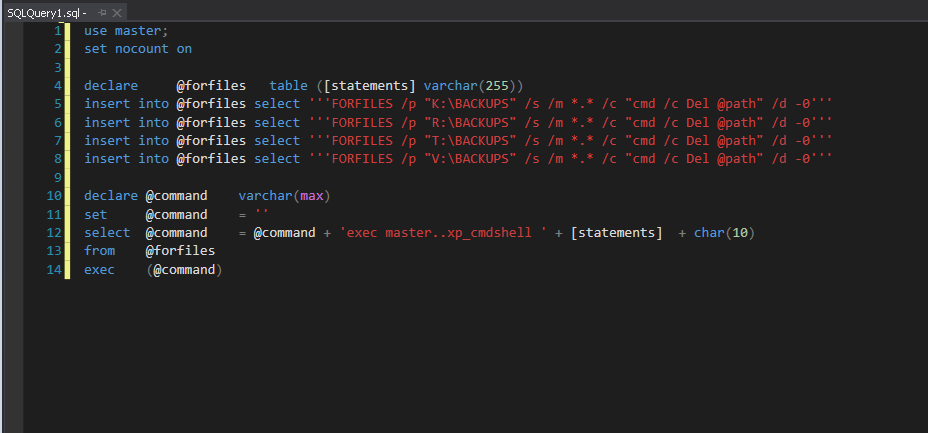Image resolution: width=928 pixels, height=433 pixels.
Task: Click line number 3 in the gutter
Action: click(x=57, y=67)
